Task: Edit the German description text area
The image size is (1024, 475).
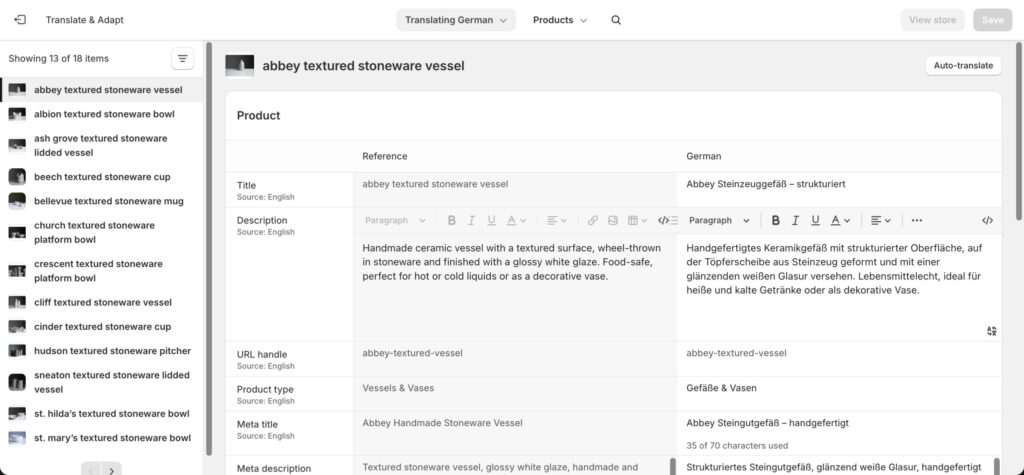Action: pyautogui.click(x=839, y=287)
